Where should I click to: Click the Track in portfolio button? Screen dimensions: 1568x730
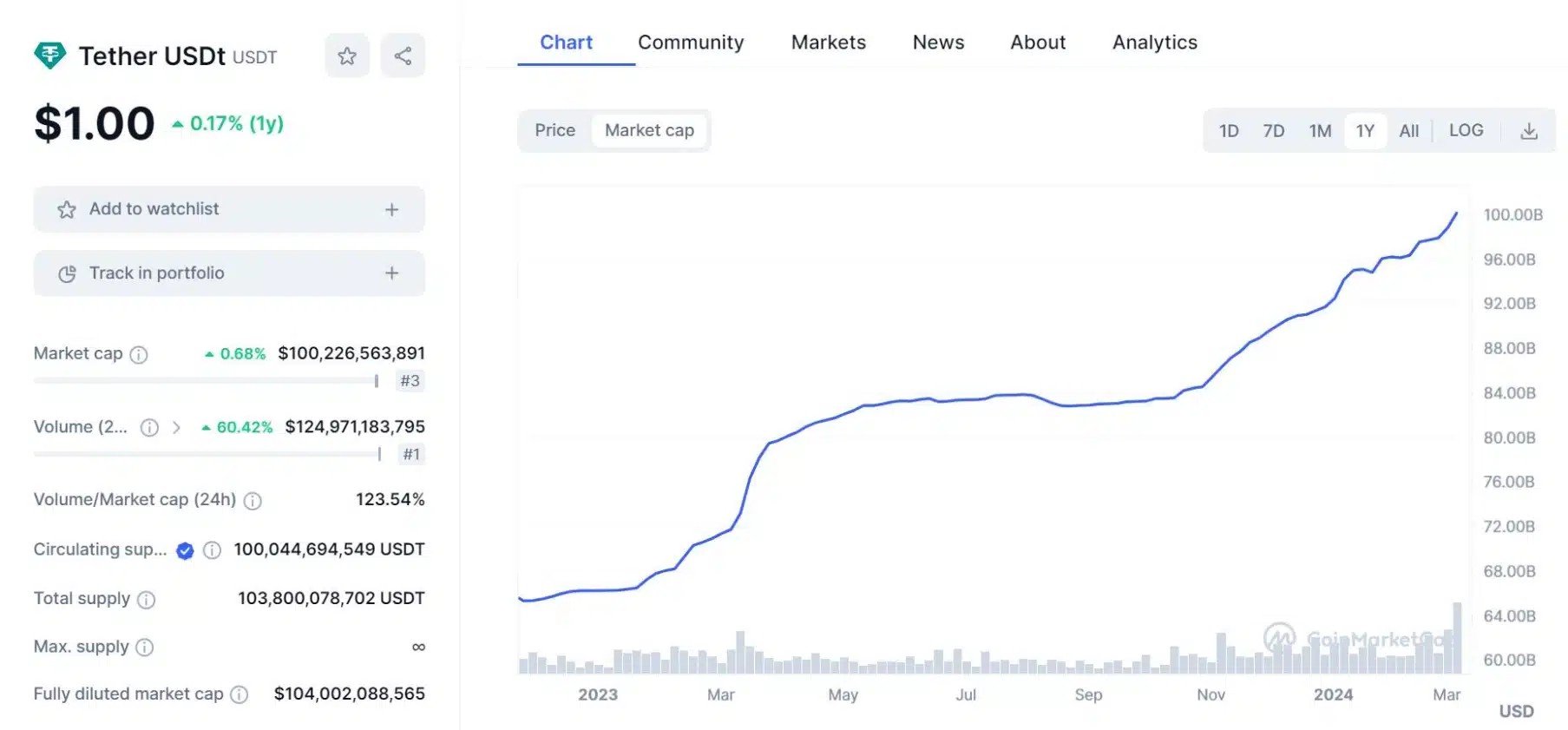point(229,273)
